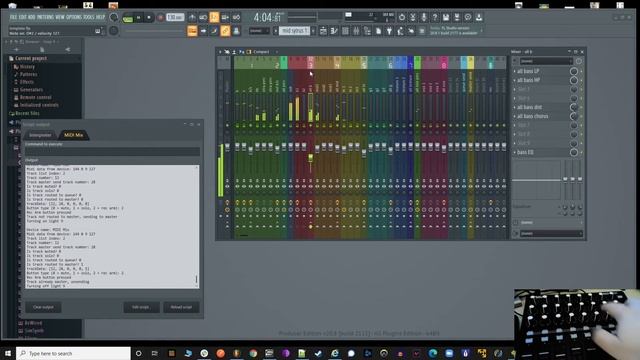Open the mixer output routing dropdown at bottom
This screenshot has height=360, width=640.
tap(551, 233)
